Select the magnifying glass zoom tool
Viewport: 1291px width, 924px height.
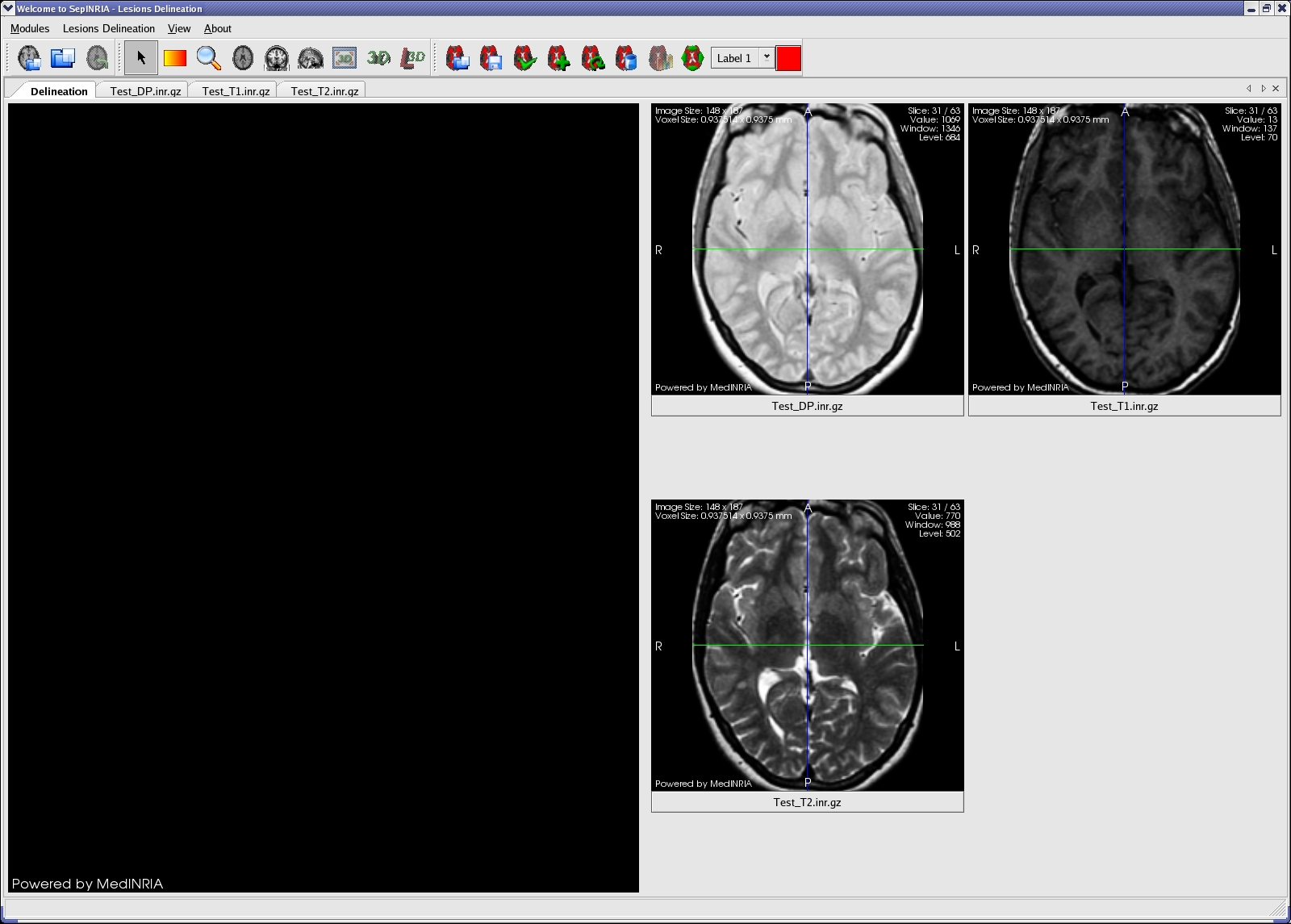pyautogui.click(x=209, y=58)
